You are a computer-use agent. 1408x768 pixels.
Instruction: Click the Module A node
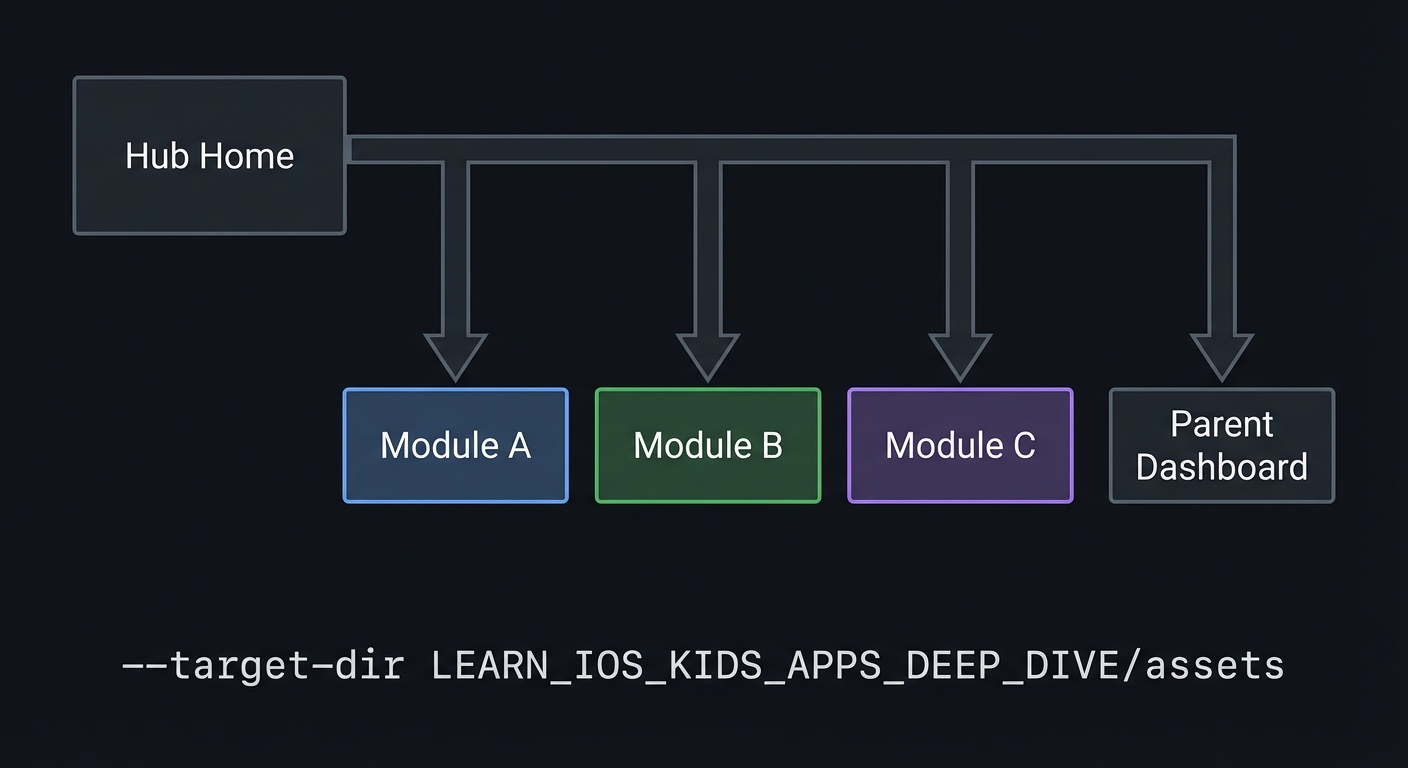pos(455,445)
